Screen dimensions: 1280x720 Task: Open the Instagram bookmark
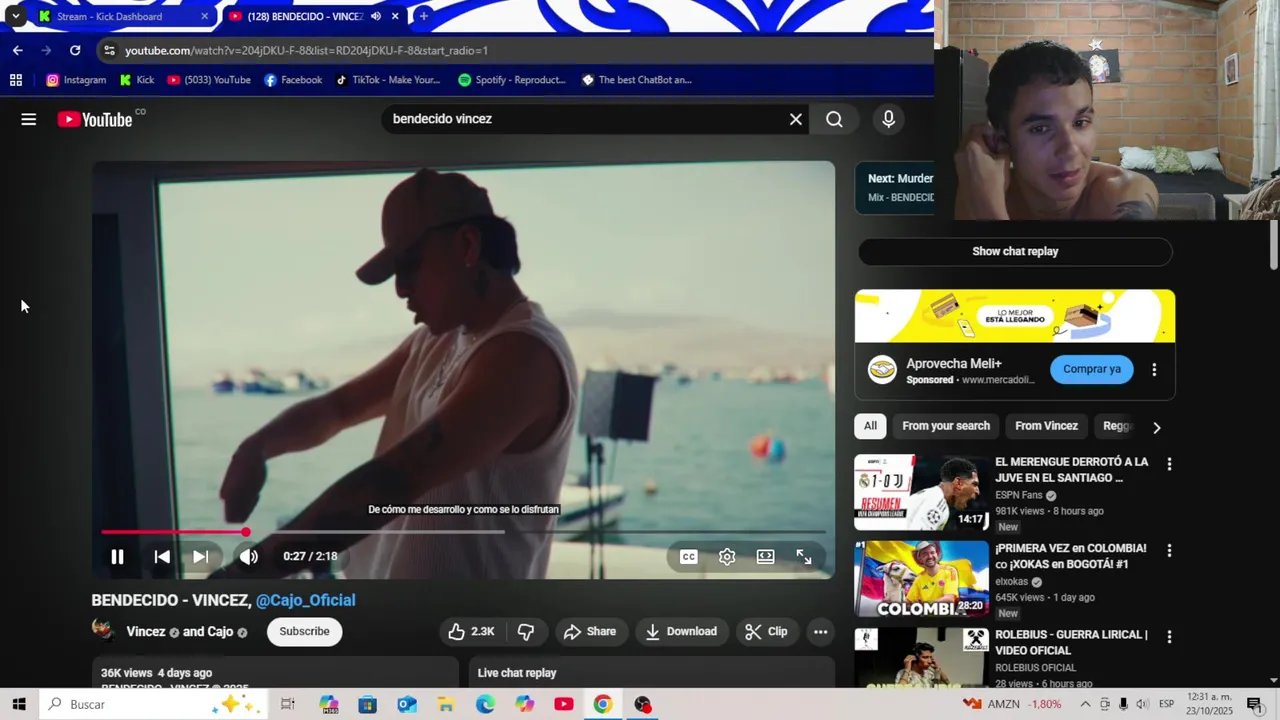click(x=76, y=80)
